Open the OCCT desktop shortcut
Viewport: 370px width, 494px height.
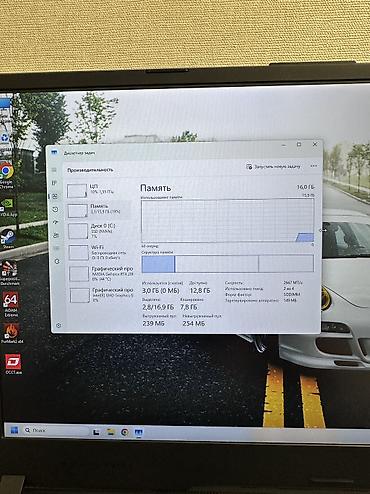click(x=13, y=364)
